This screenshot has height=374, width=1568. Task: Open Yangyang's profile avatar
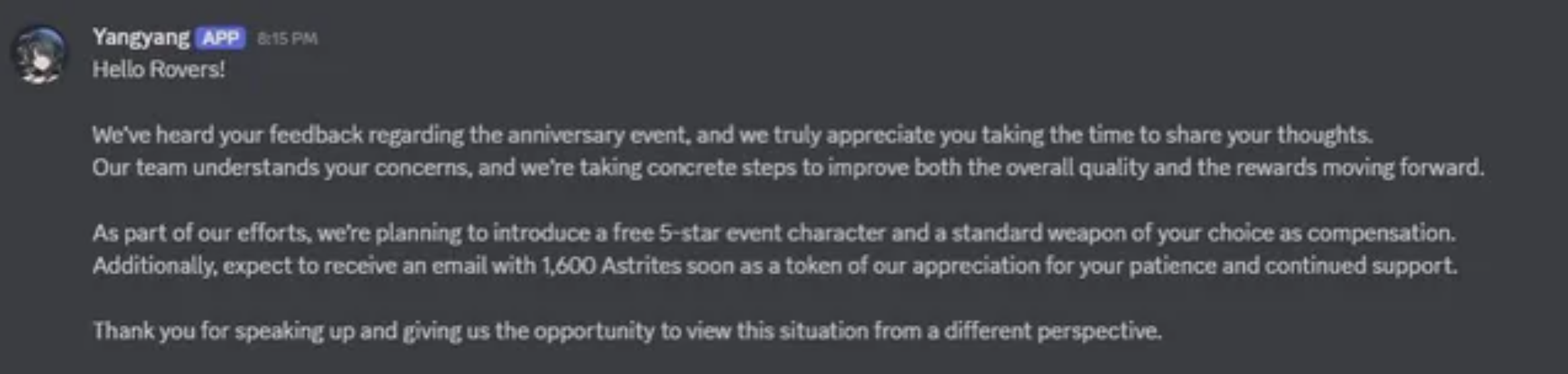[40, 54]
